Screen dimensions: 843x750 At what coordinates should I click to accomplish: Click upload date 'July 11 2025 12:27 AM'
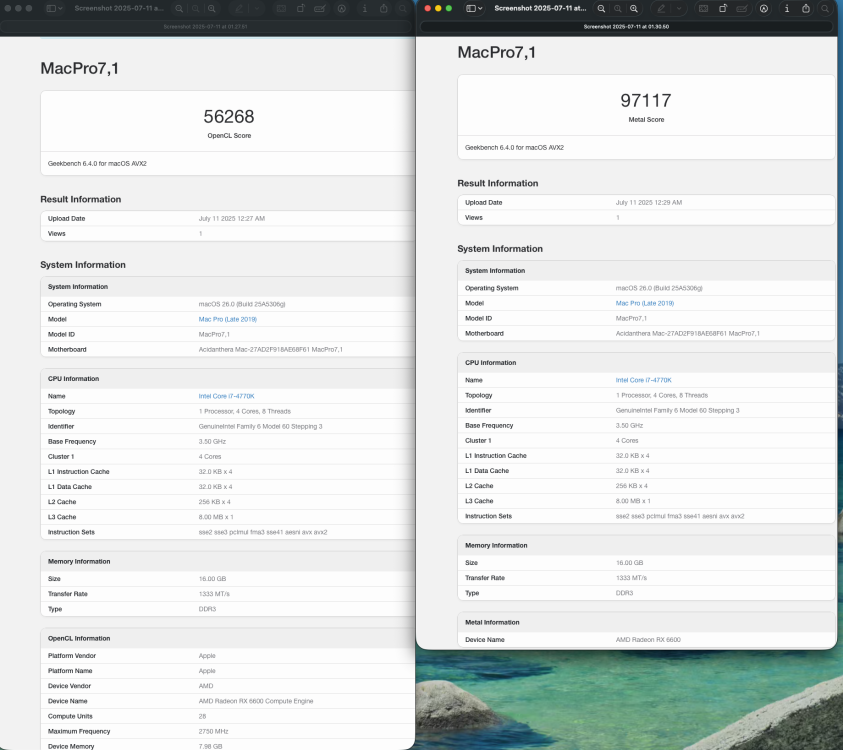click(x=232, y=219)
